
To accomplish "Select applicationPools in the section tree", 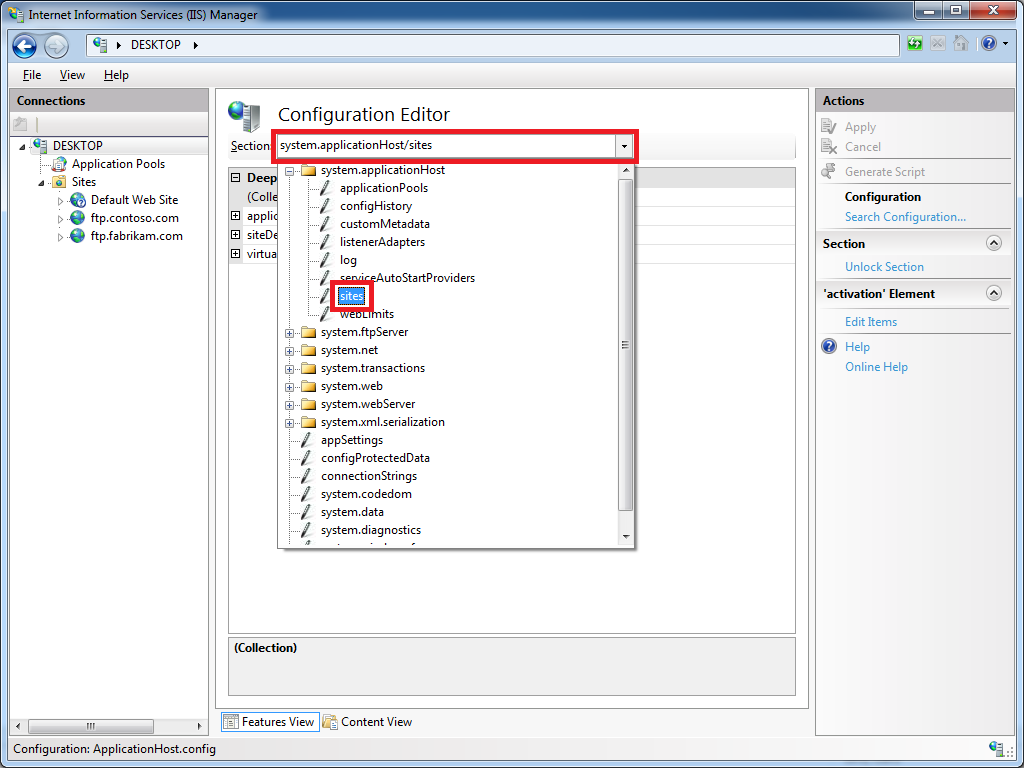I will [383, 188].
